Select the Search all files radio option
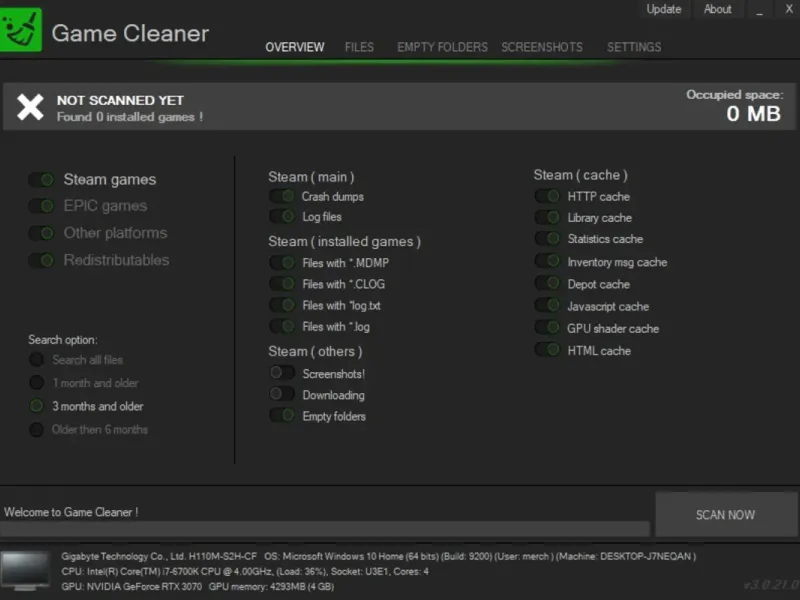This screenshot has height=600, width=800. [36, 360]
